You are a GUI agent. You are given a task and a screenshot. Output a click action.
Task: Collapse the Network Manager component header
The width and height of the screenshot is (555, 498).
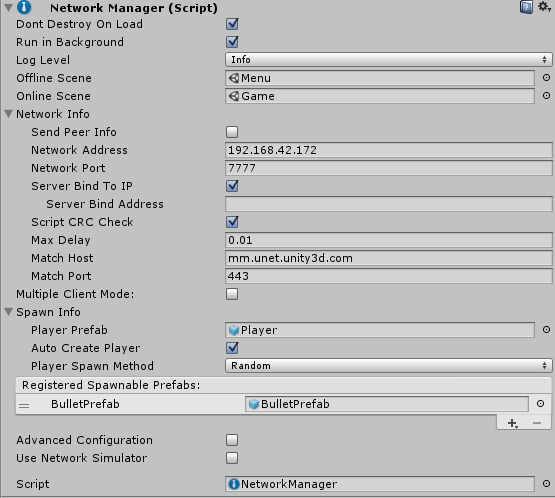tap(8, 7)
